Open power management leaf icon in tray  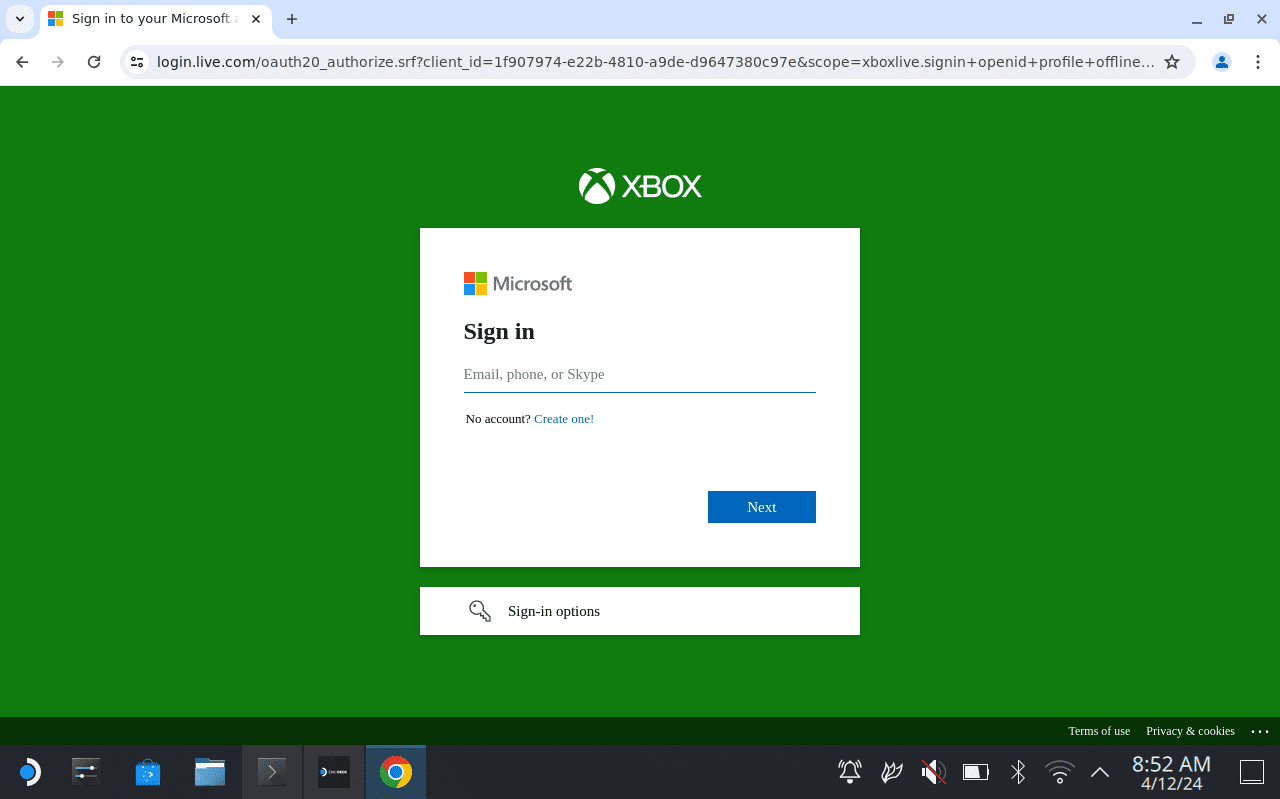click(x=892, y=771)
